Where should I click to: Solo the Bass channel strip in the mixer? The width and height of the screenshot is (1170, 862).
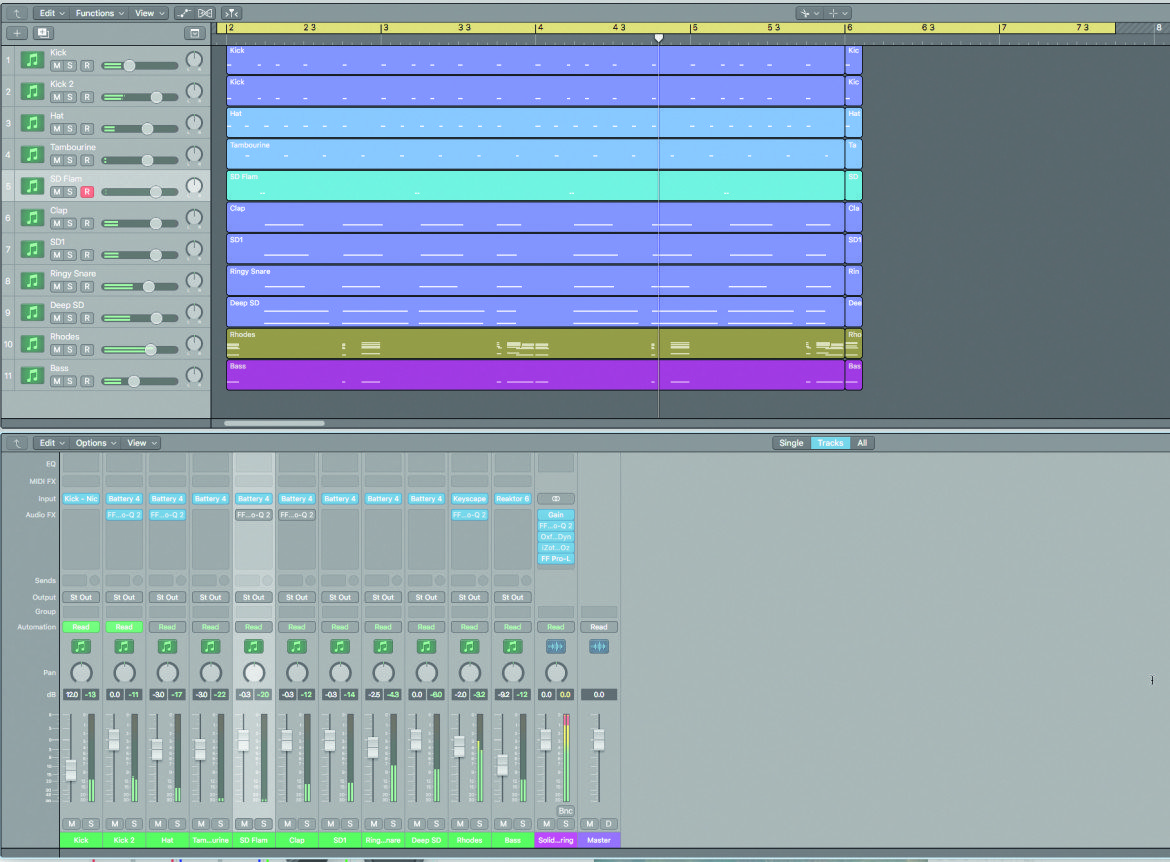click(x=522, y=824)
